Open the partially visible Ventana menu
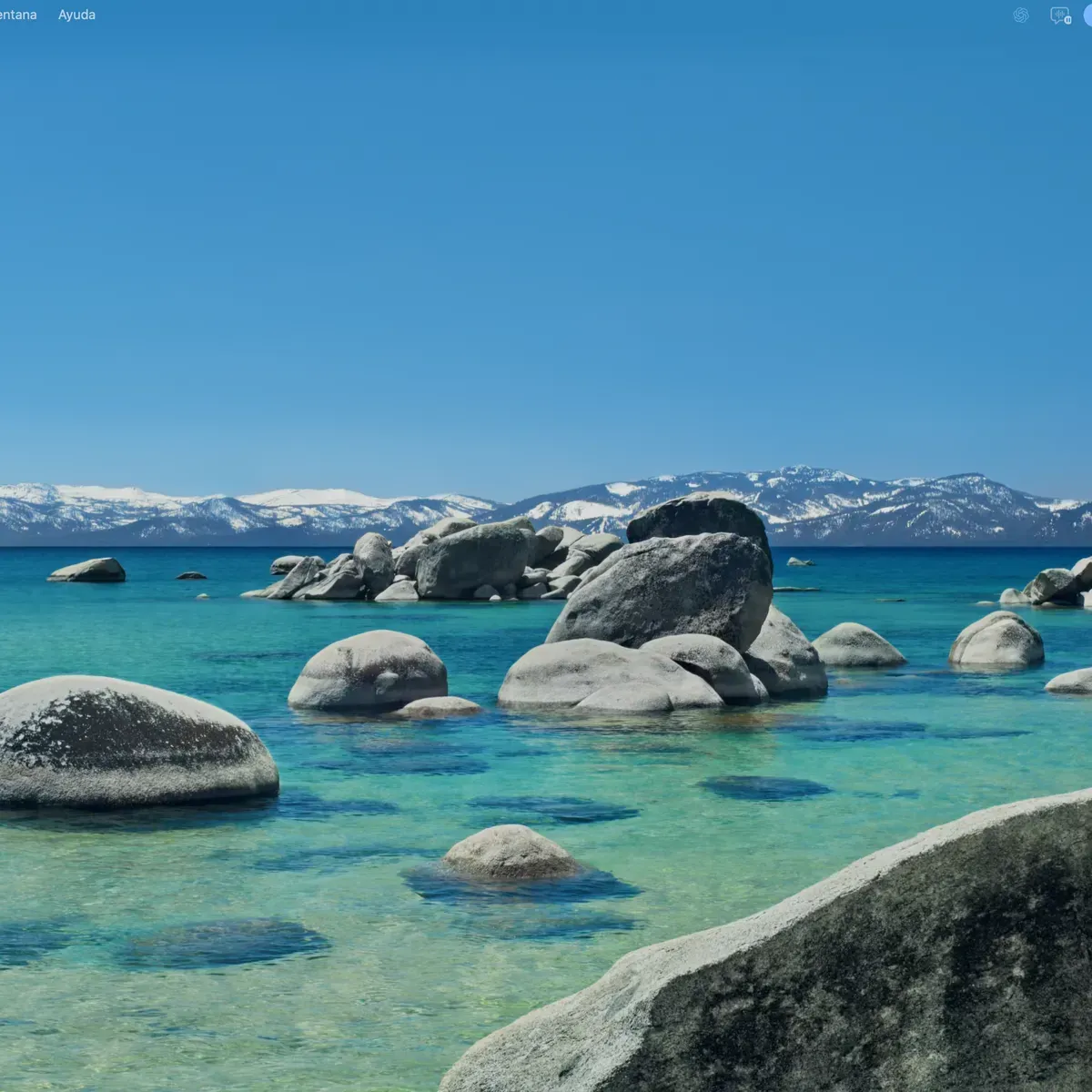Image resolution: width=1092 pixels, height=1092 pixels. 18,15
